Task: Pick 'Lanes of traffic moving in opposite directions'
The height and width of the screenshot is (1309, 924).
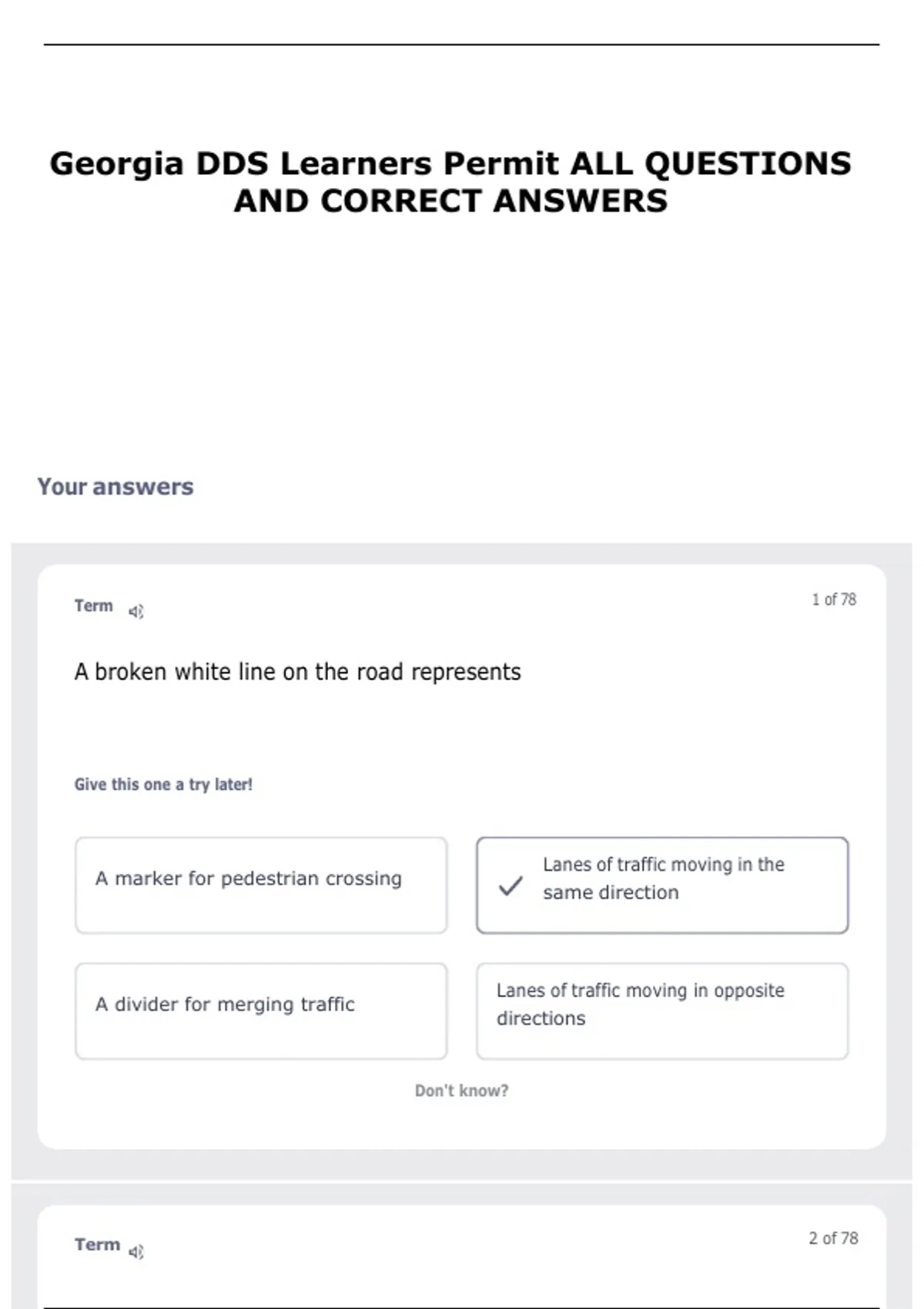Action: [662, 1011]
